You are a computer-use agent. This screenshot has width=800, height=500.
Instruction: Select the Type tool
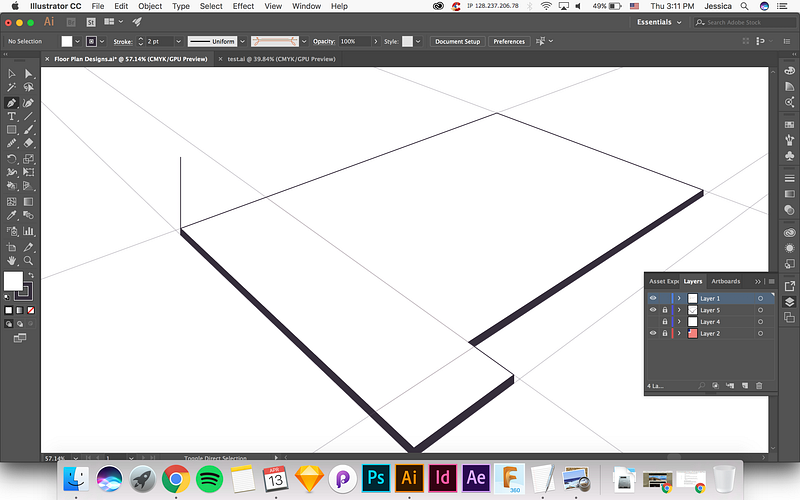pos(11,117)
